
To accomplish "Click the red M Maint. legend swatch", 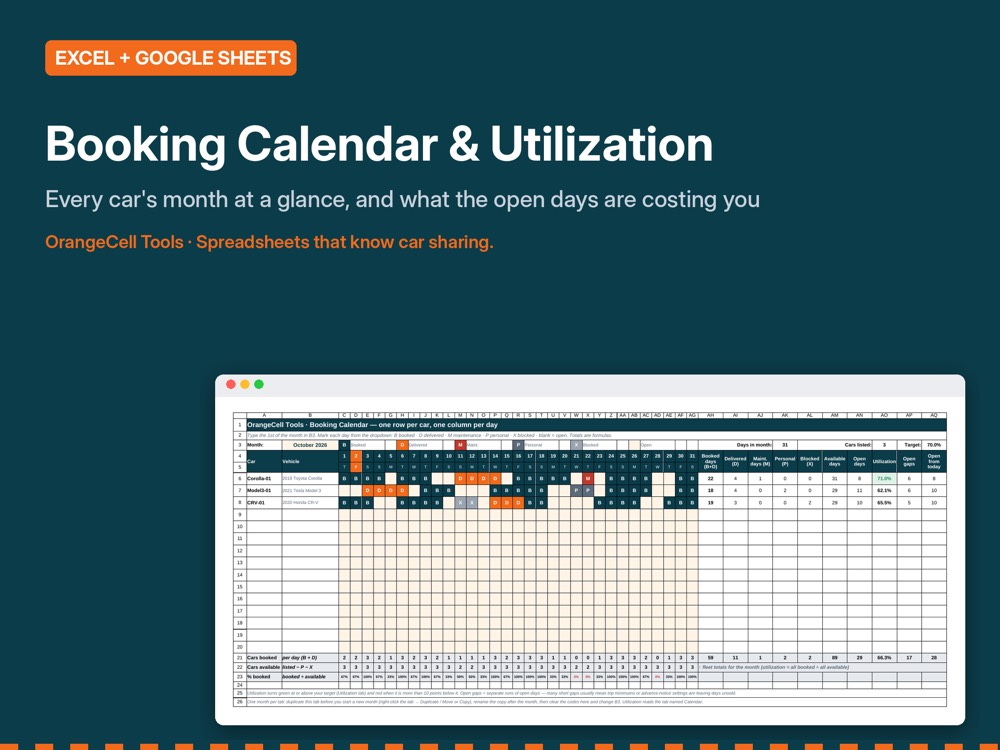I will [x=460, y=445].
